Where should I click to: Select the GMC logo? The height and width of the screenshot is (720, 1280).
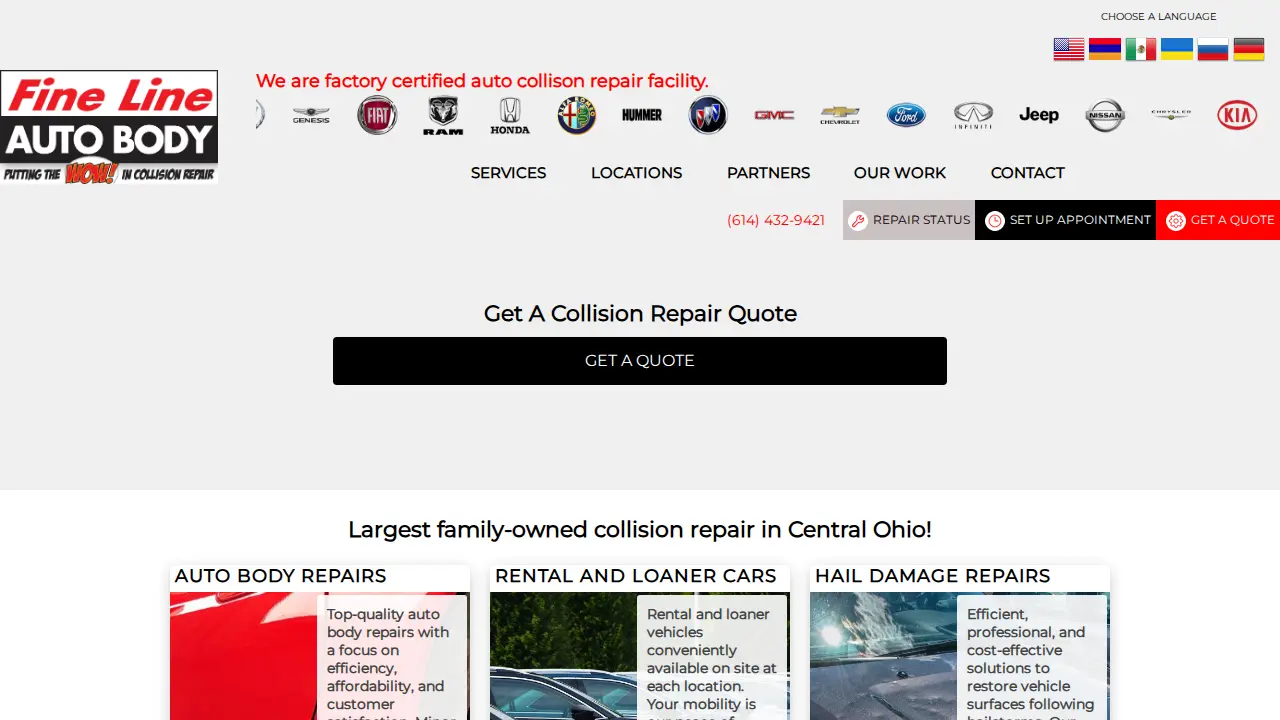(x=774, y=115)
